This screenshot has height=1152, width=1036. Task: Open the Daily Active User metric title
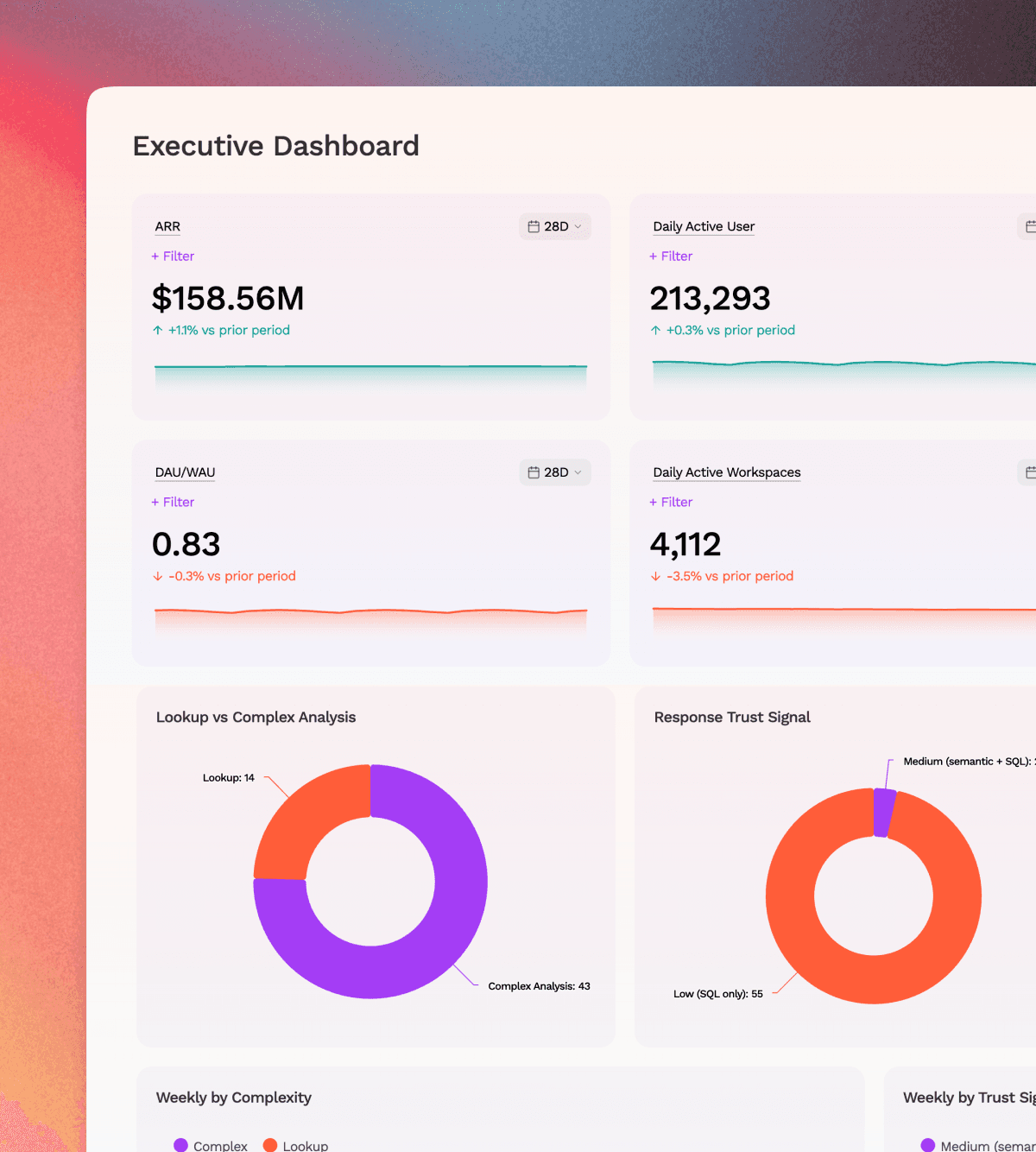[x=704, y=226]
